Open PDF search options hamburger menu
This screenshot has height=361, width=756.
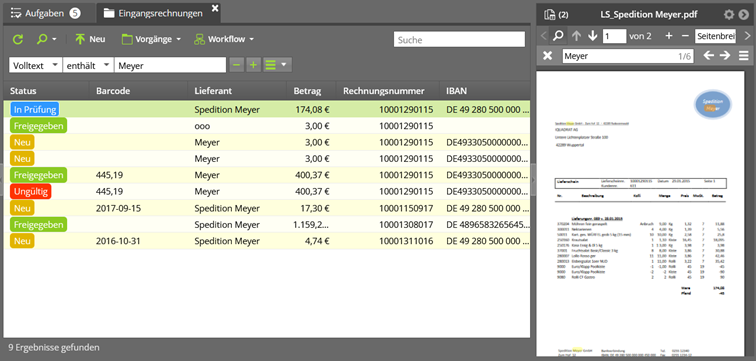click(743, 56)
